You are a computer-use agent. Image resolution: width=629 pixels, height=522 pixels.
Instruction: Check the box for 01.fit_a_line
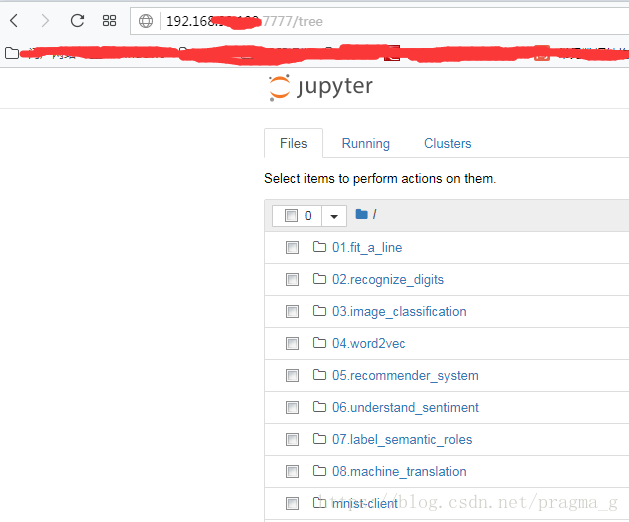pos(292,248)
